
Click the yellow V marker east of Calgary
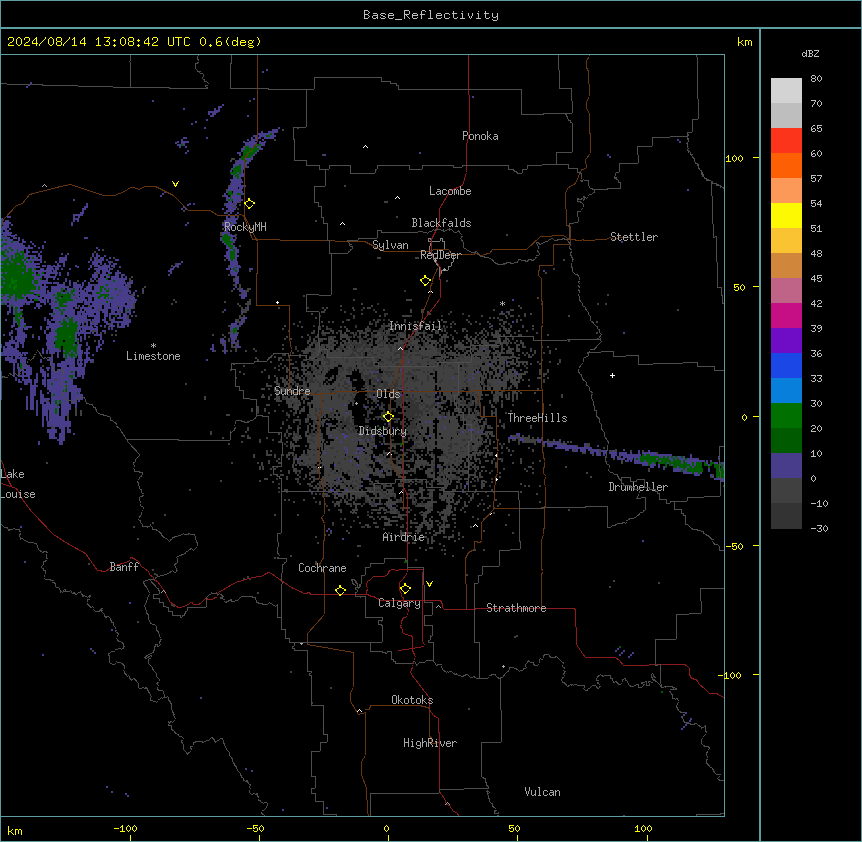(x=429, y=584)
